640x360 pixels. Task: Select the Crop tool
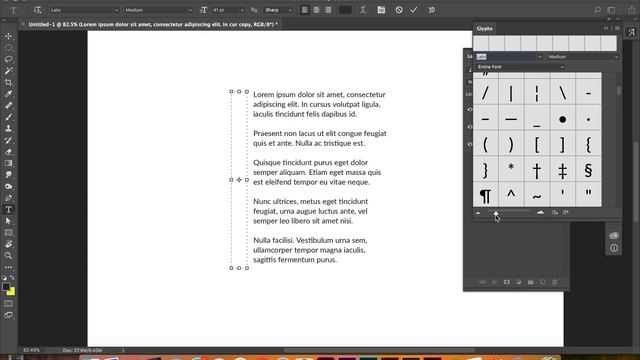(x=8, y=82)
